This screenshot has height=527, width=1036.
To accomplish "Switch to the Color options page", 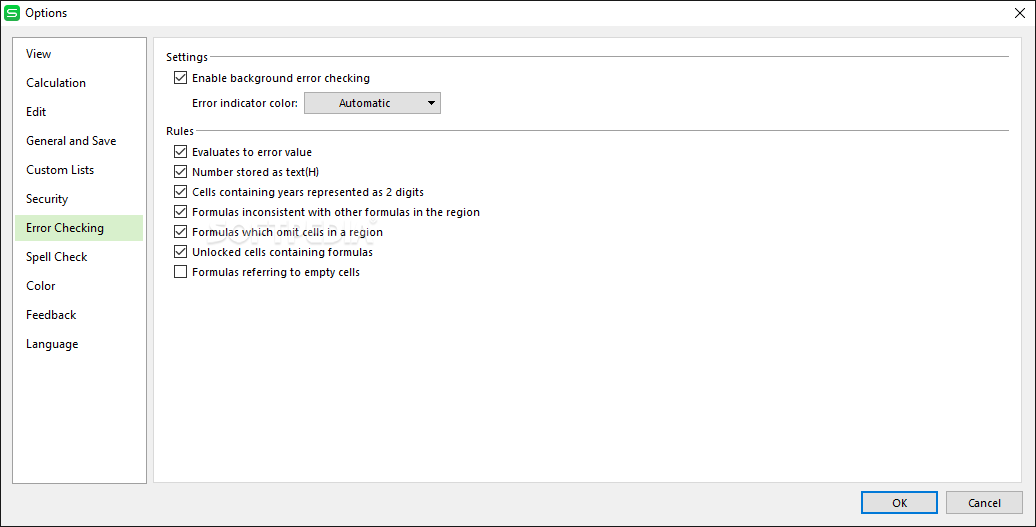I will (x=79, y=286).
